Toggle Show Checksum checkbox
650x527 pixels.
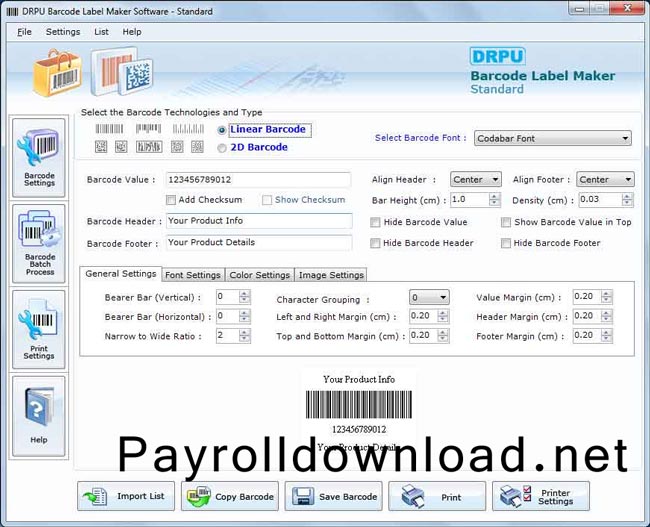coord(267,200)
